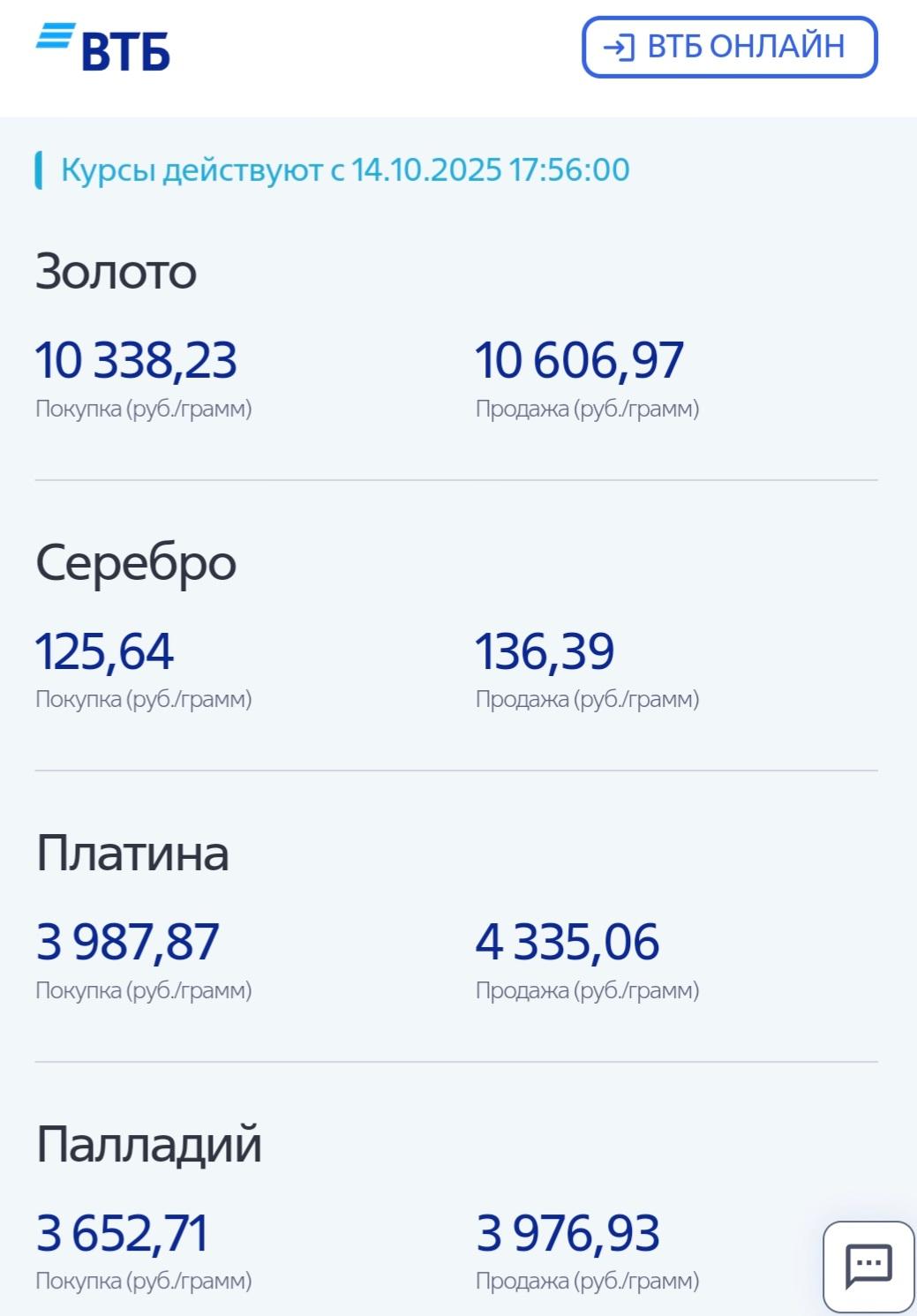Open the chat support widget

tap(868, 1267)
